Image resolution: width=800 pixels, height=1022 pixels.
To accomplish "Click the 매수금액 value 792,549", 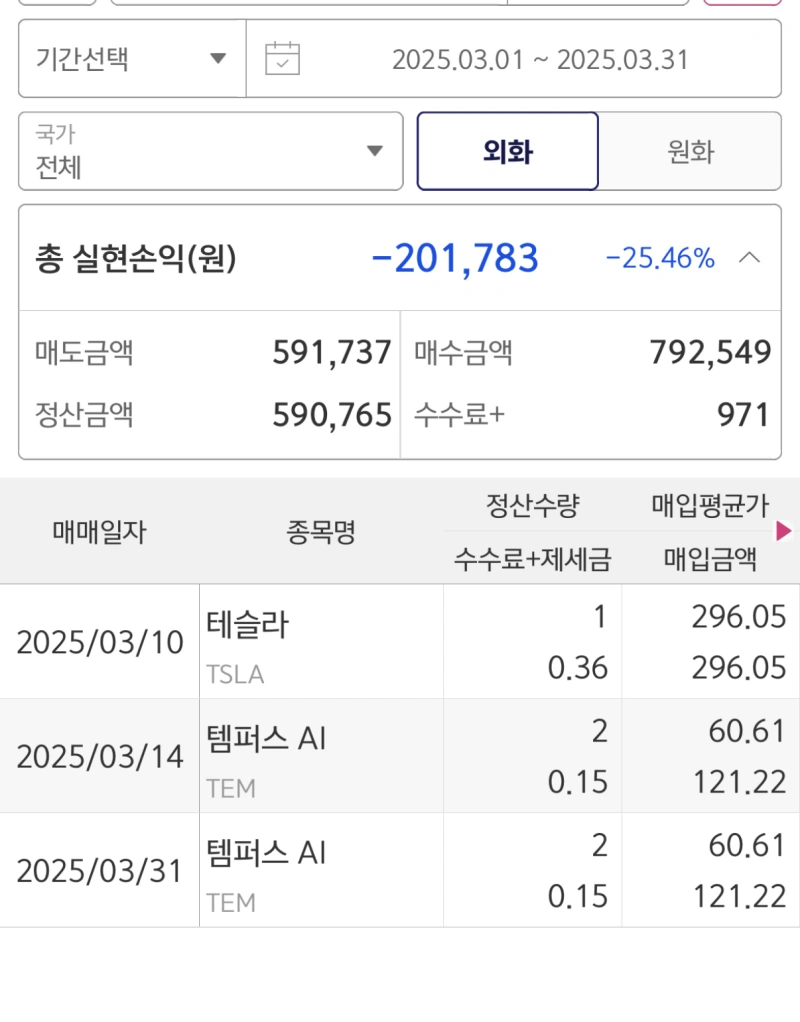I will pyautogui.click(x=711, y=353).
